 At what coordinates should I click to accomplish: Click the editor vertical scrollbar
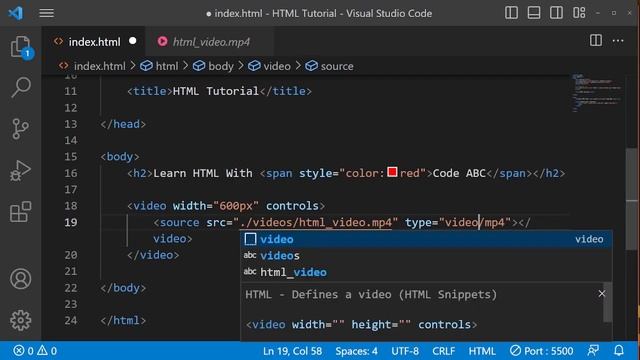pos(631,199)
